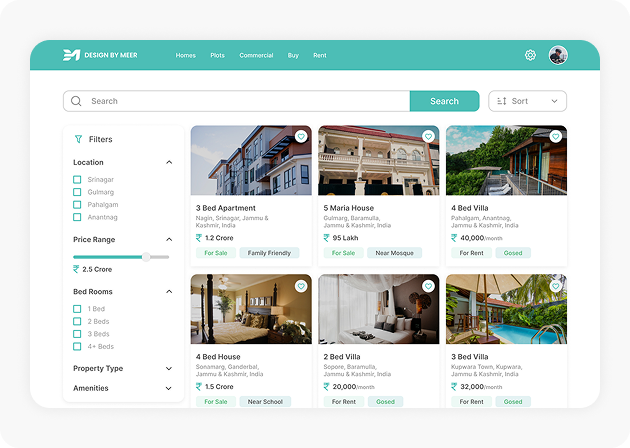Click the magnifier icon in search field
Screen dimensions: 630x448
(x=76, y=101)
